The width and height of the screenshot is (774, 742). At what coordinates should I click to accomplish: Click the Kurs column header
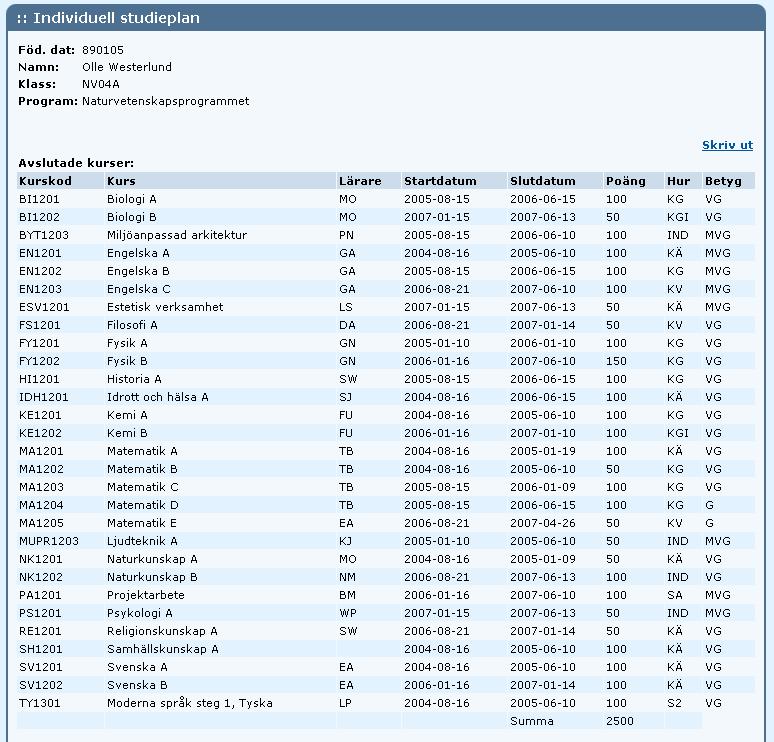tap(121, 181)
